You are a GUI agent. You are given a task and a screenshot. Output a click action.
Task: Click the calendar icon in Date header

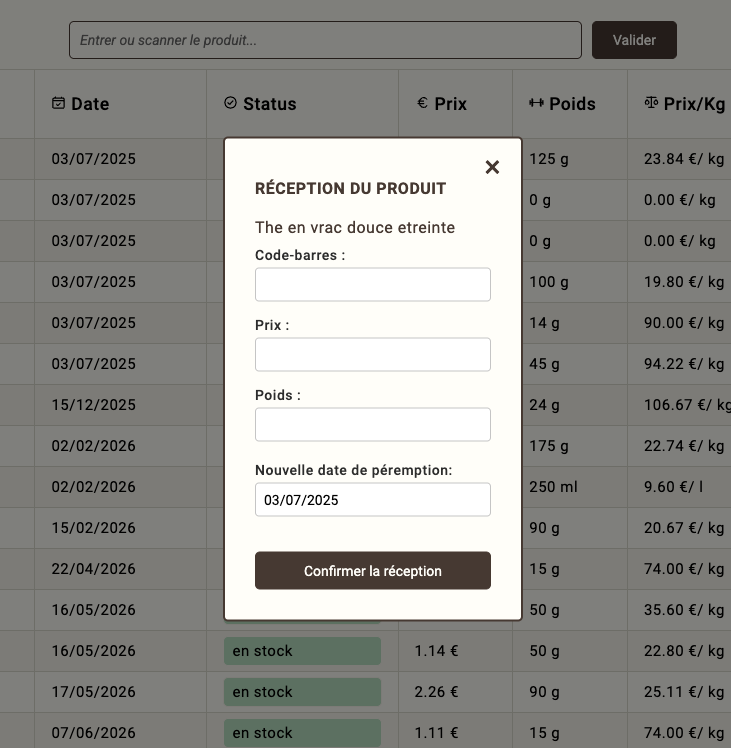pyautogui.click(x=59, y=103)
